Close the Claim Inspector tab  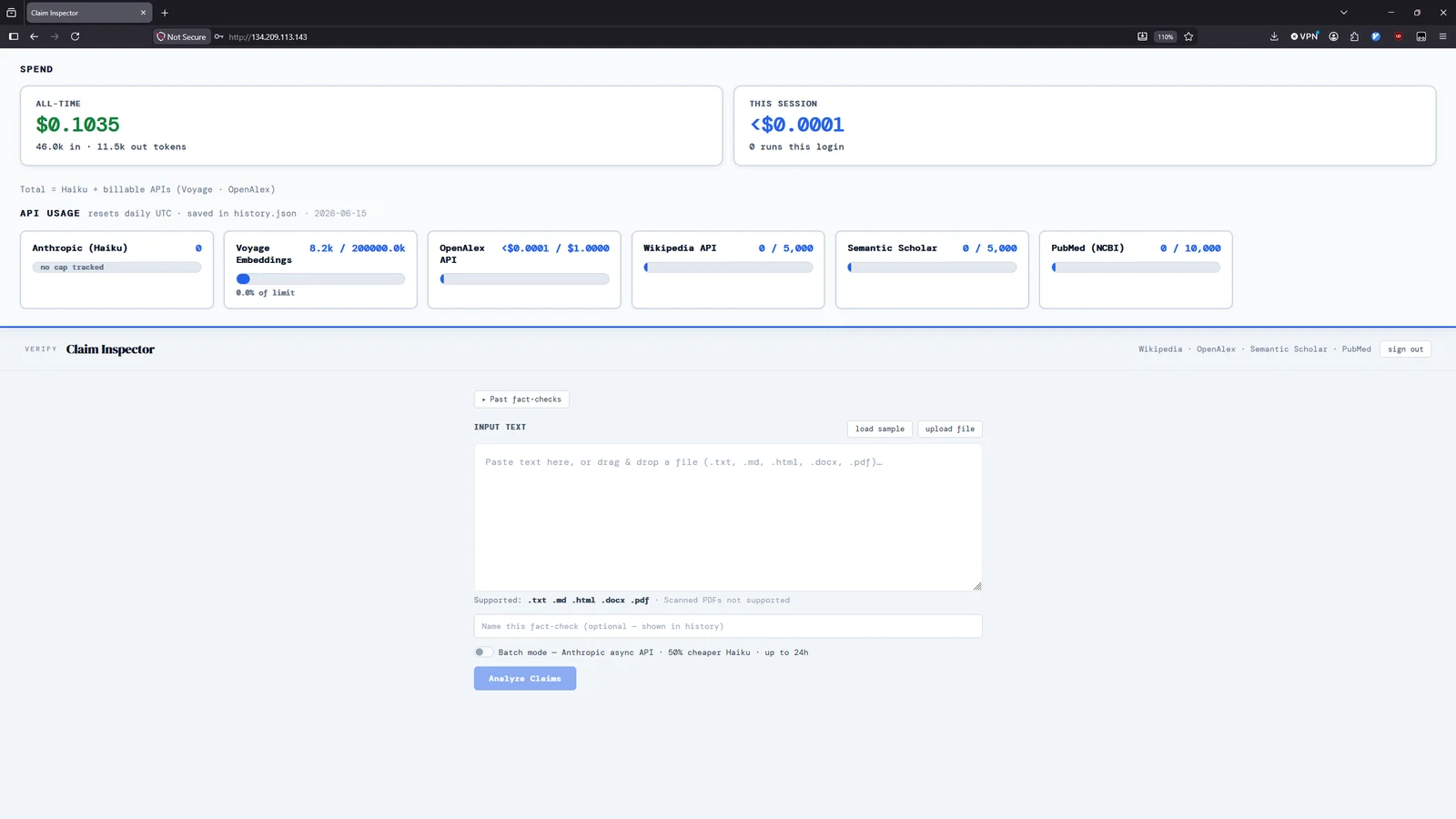coord(143,13)
